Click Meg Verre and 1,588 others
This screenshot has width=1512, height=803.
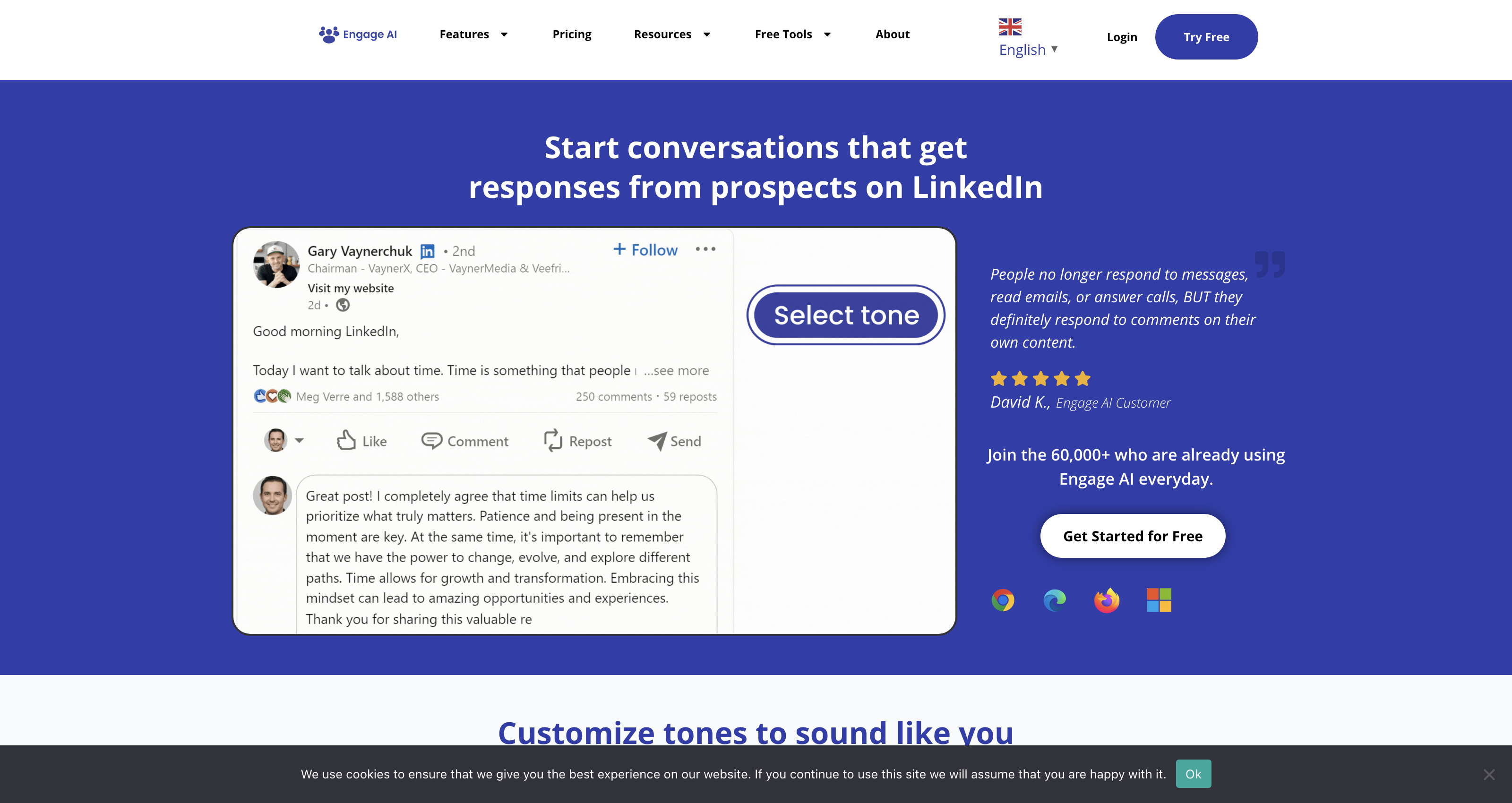[368, 397]
